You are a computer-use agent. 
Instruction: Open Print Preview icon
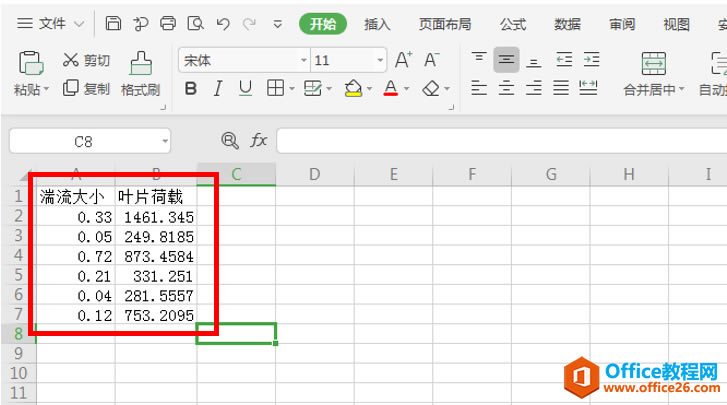[x=195, y=23]
